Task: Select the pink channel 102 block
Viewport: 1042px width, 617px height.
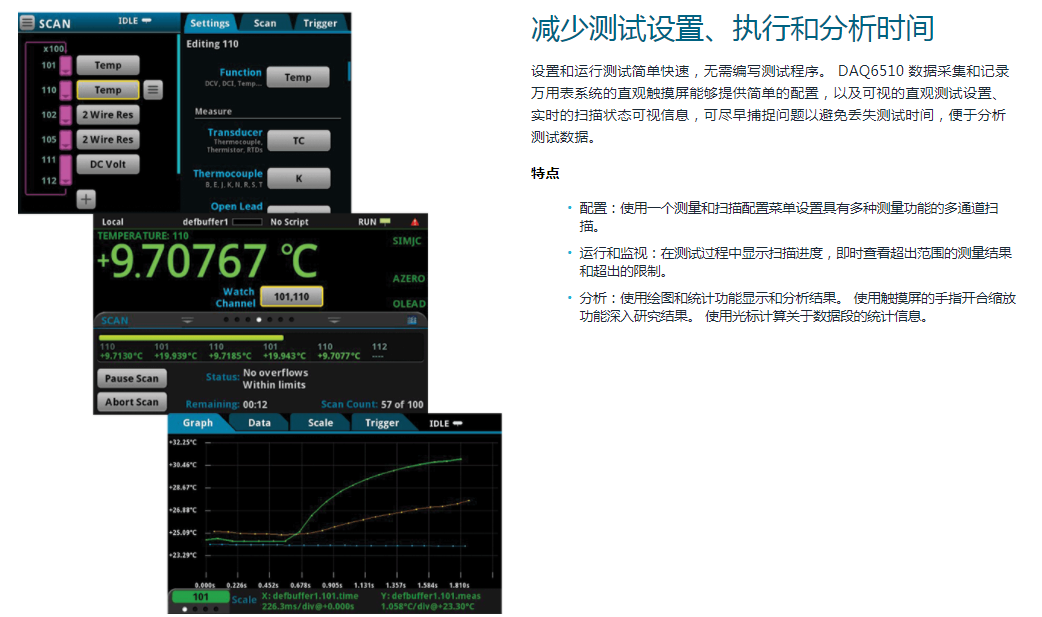Action: (x=65, y=115)
